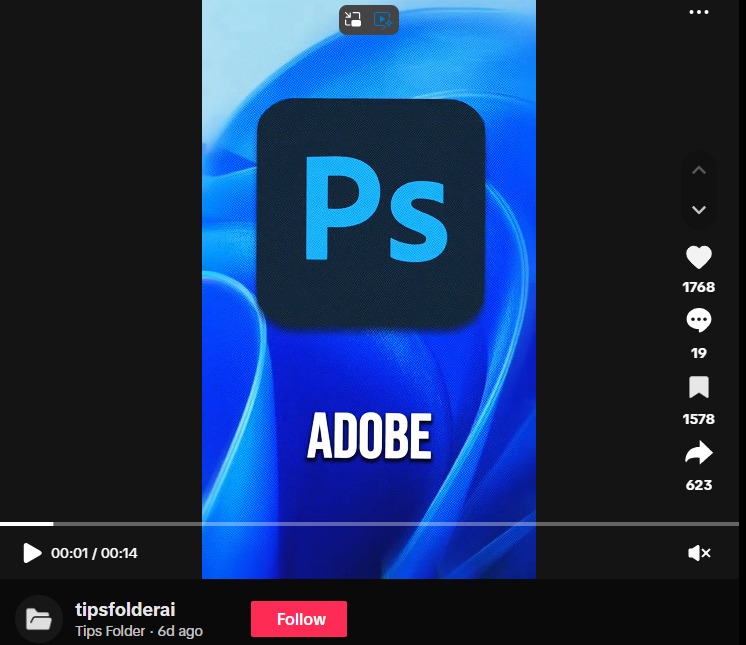Screen dimensions: 746x645
Task: Click the 623 shares count
Action: pyautogui.click(x=699, y=485)
